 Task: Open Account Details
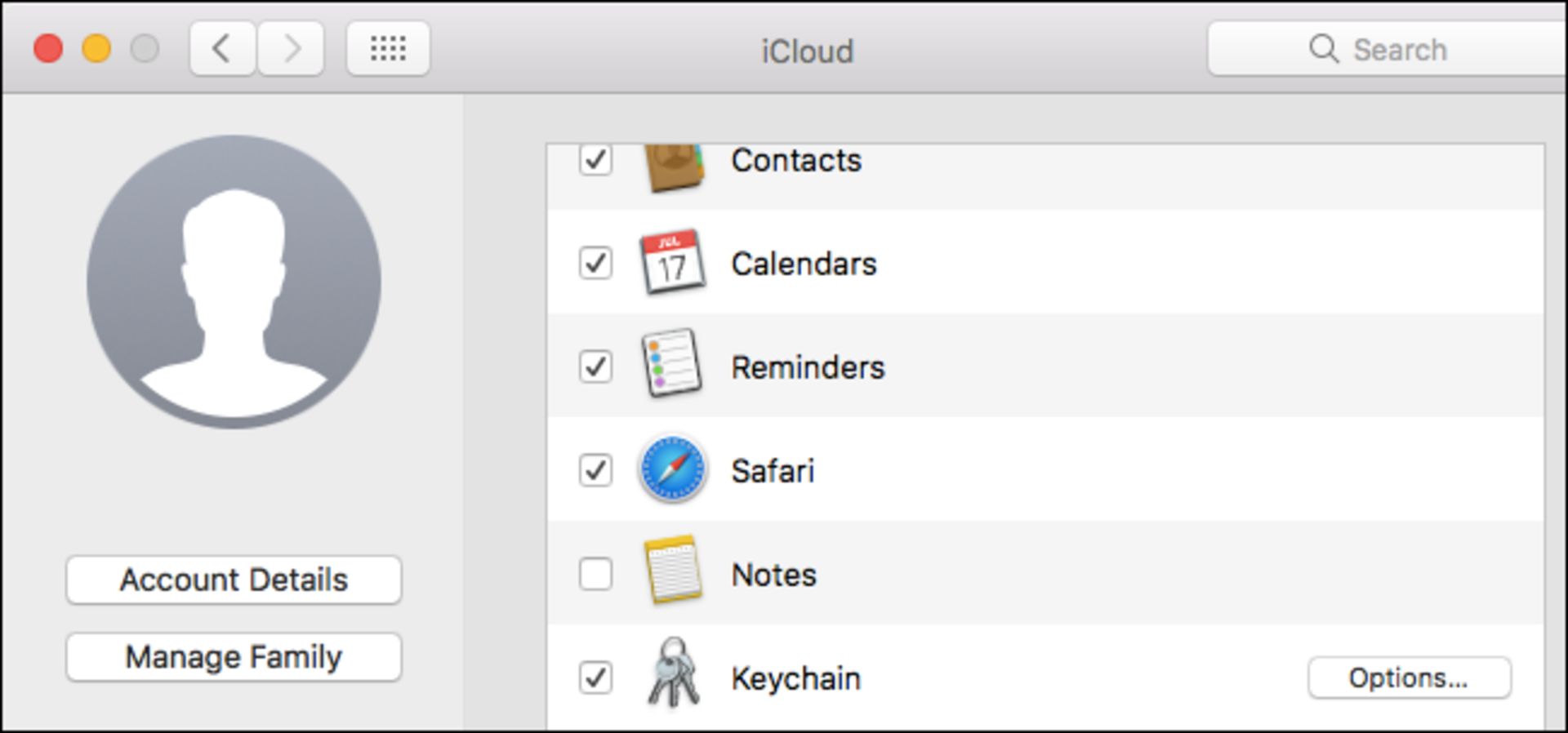coord(234,580)
